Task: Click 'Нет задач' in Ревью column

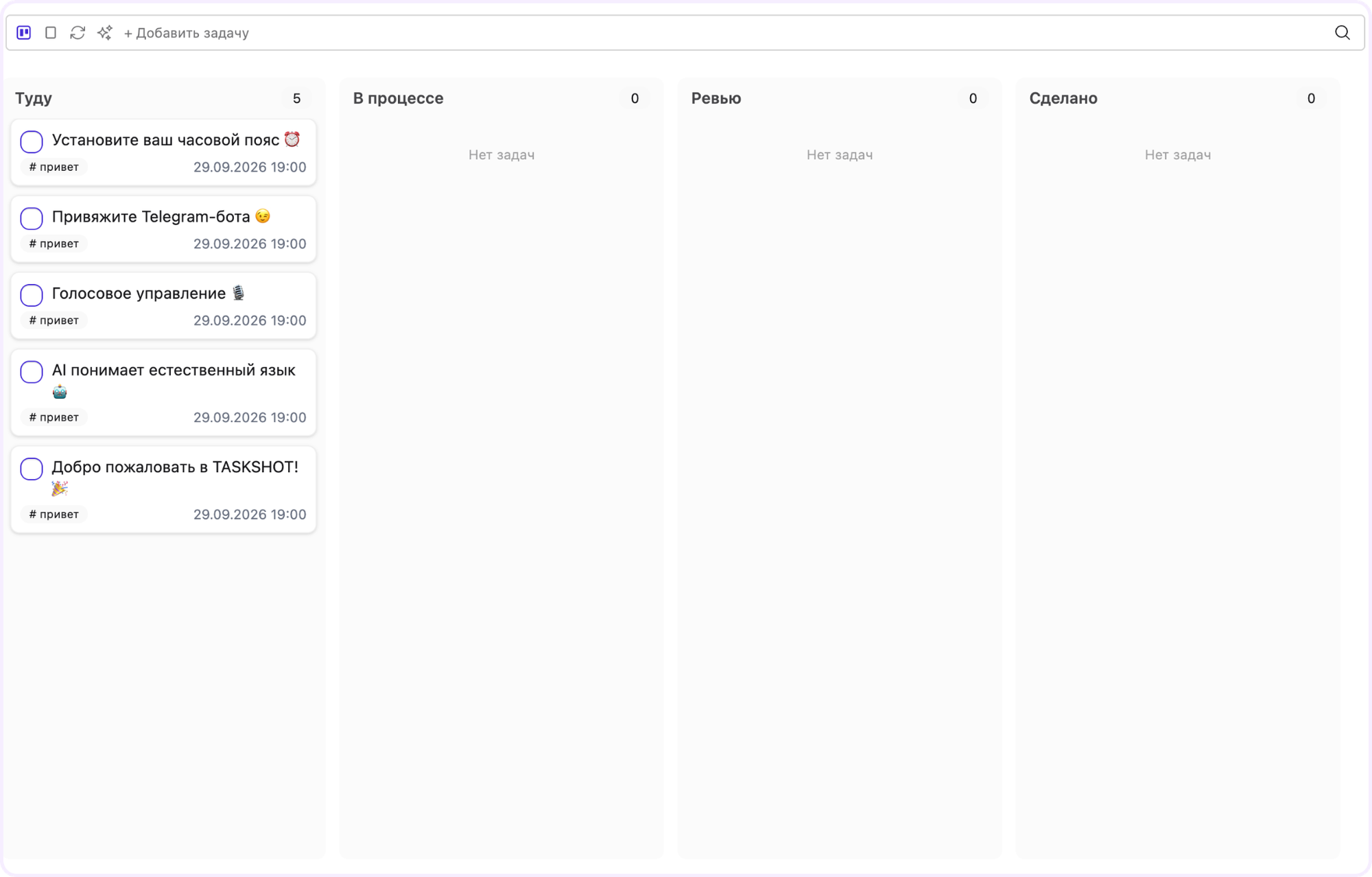Action: coord(840,155)
